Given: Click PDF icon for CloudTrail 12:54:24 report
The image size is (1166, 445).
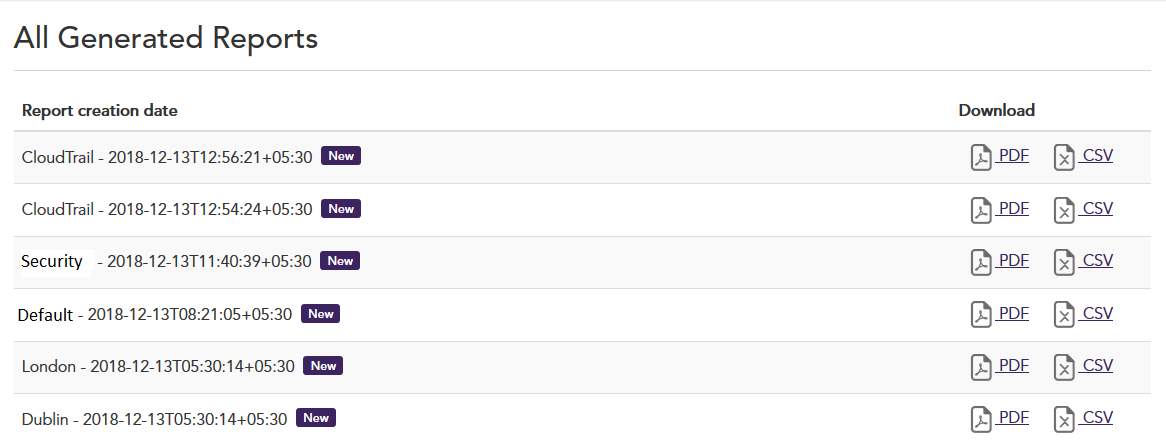Looking at the screenshot, I should pyautogui.click(x=981, y=210).
